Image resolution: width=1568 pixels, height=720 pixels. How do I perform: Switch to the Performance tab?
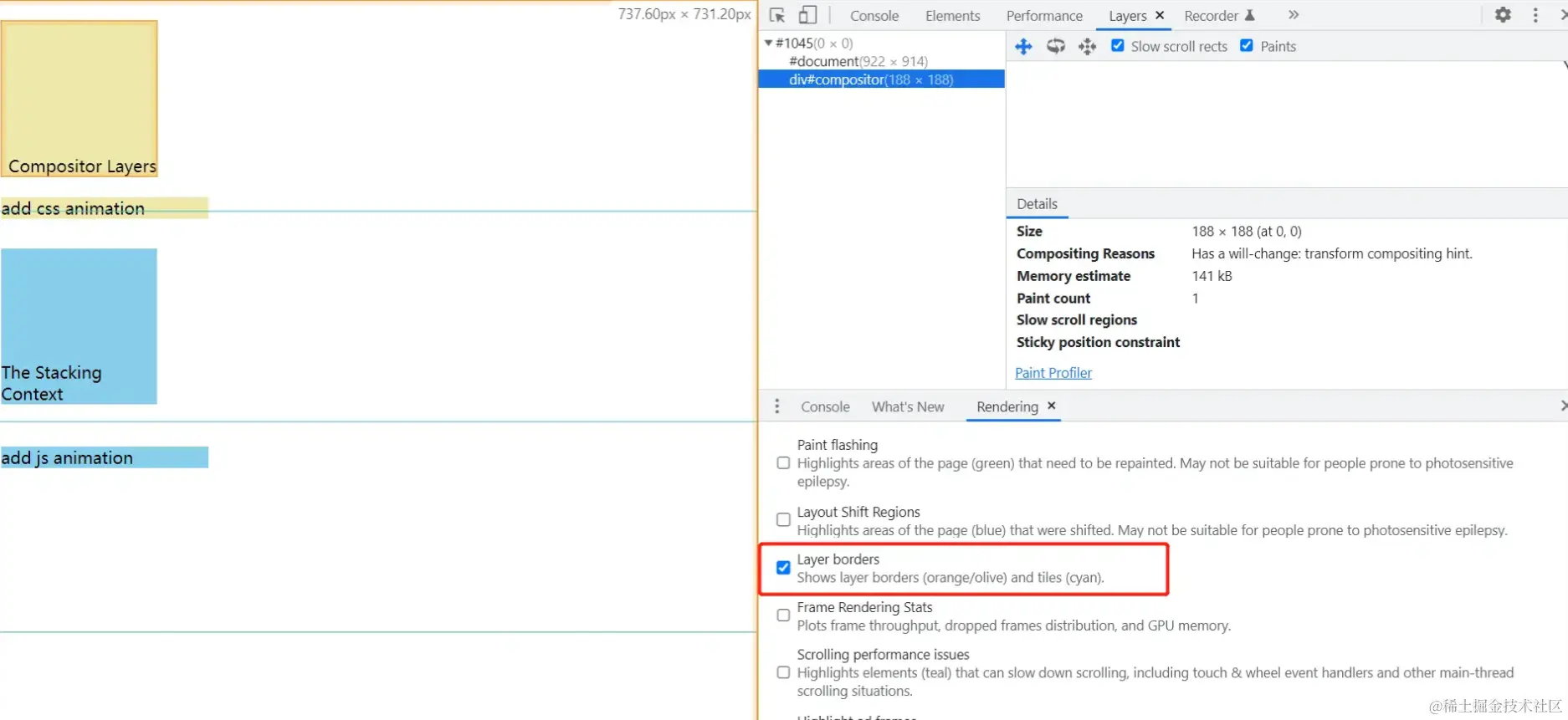(1044, 16)
